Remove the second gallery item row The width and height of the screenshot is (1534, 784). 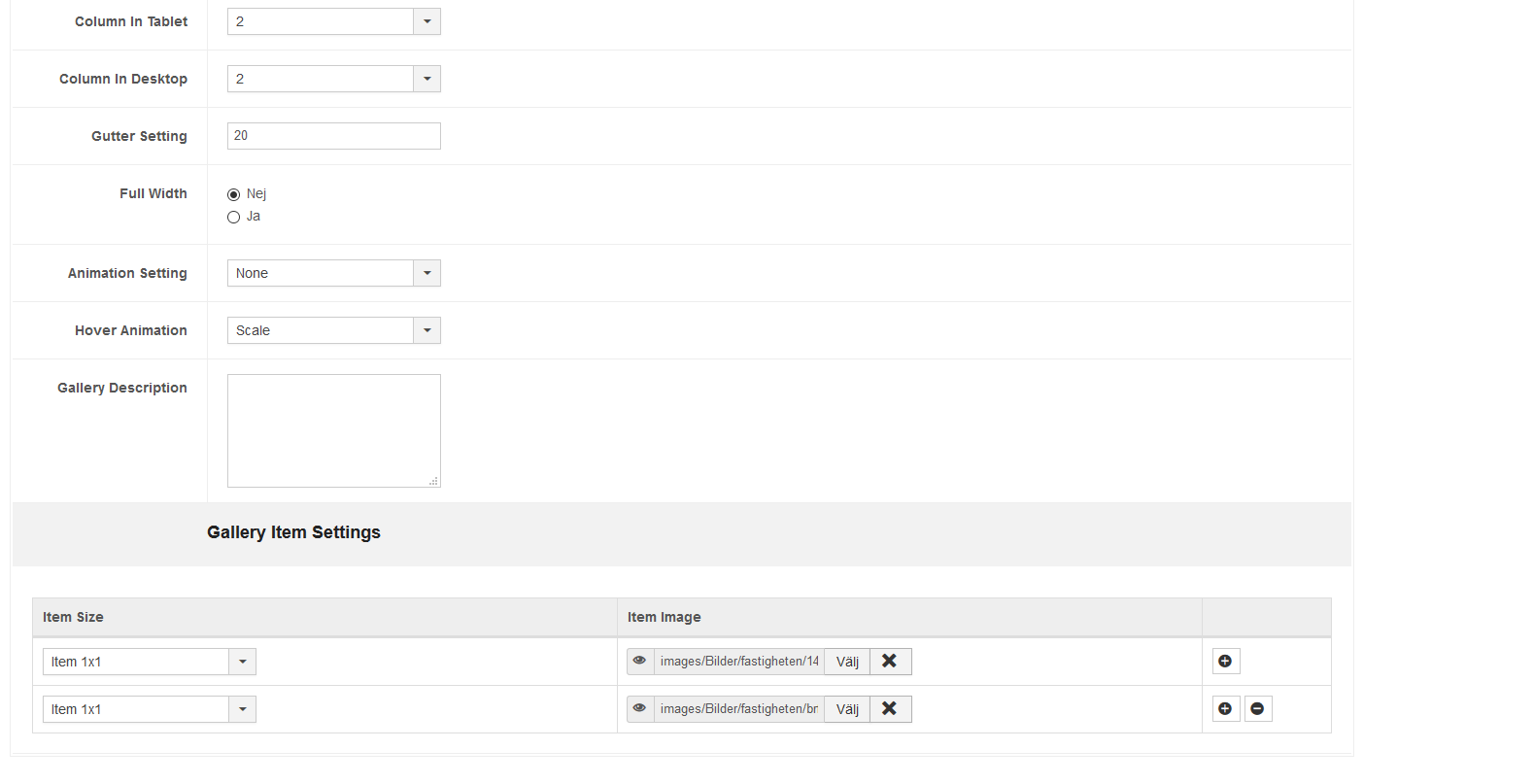pyautogui.click(x=1258, y=709)
